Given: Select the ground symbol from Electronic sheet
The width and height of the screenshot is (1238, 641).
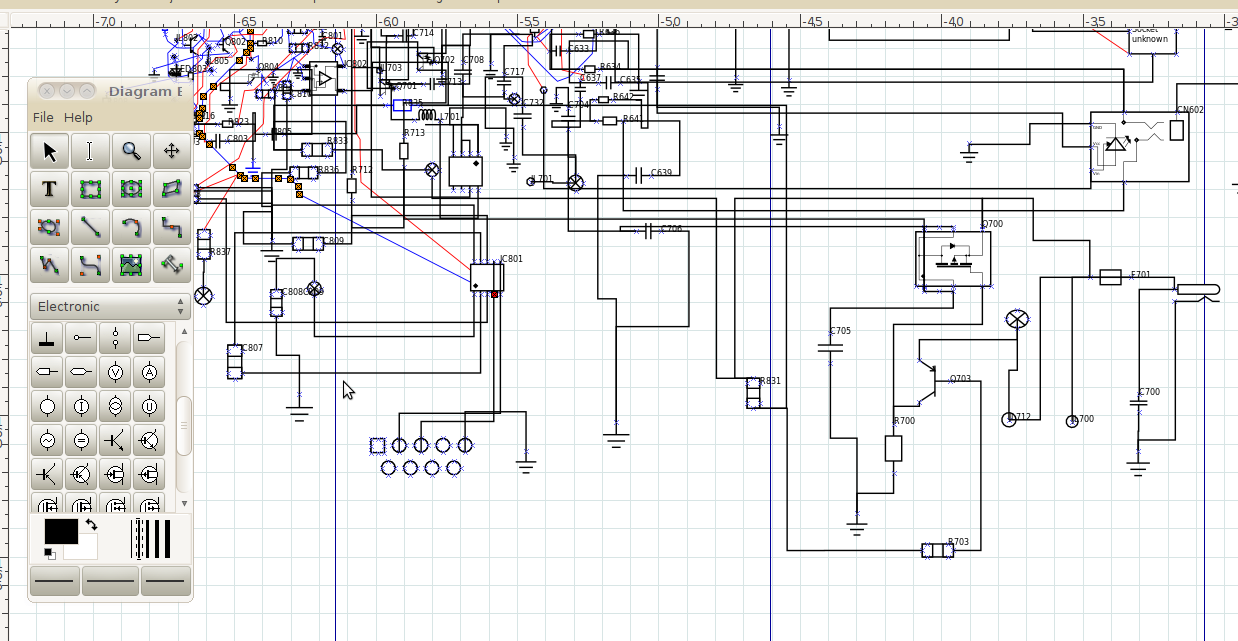Looking at the screenshot, I should [x=47, y=338].
